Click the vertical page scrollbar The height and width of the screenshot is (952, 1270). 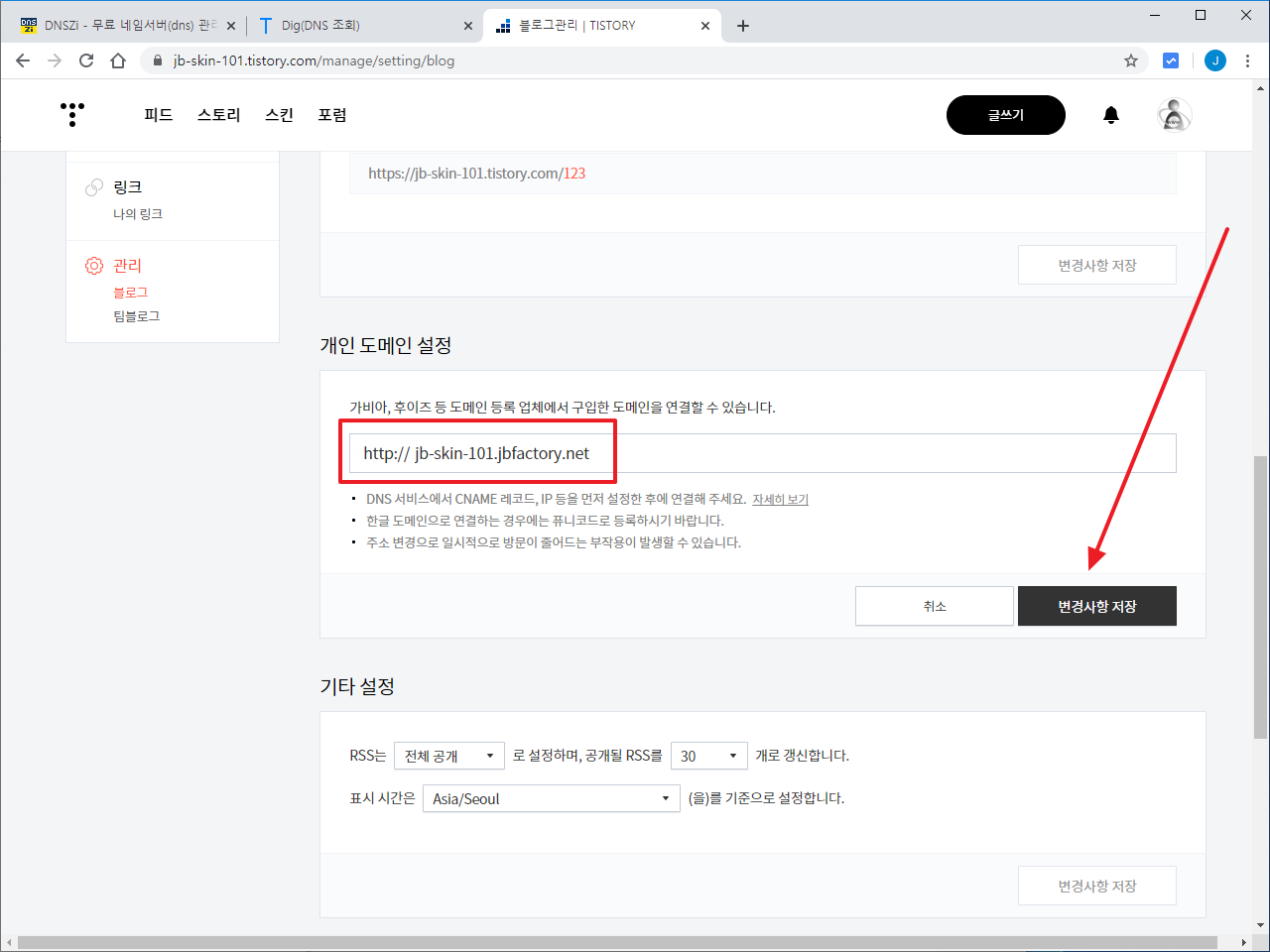(x=1260, y=597)
